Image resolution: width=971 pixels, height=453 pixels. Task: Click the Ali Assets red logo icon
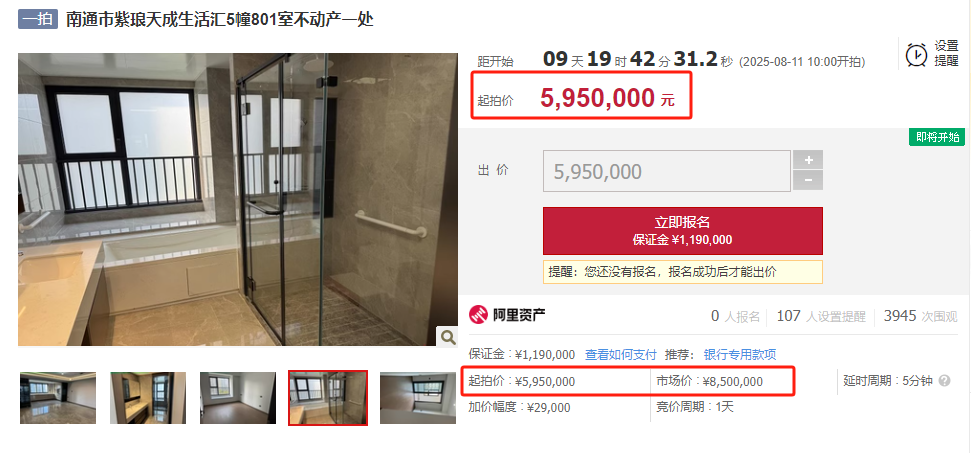(478, 315)
